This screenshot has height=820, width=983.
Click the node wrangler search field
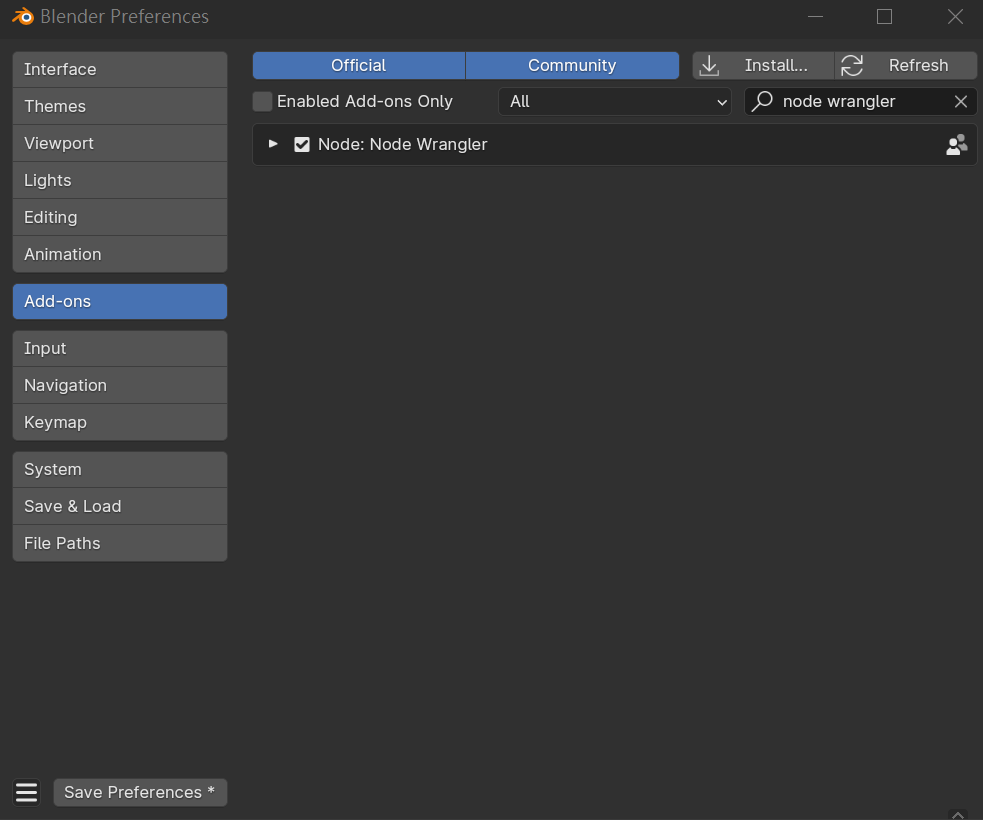[860, 102]
